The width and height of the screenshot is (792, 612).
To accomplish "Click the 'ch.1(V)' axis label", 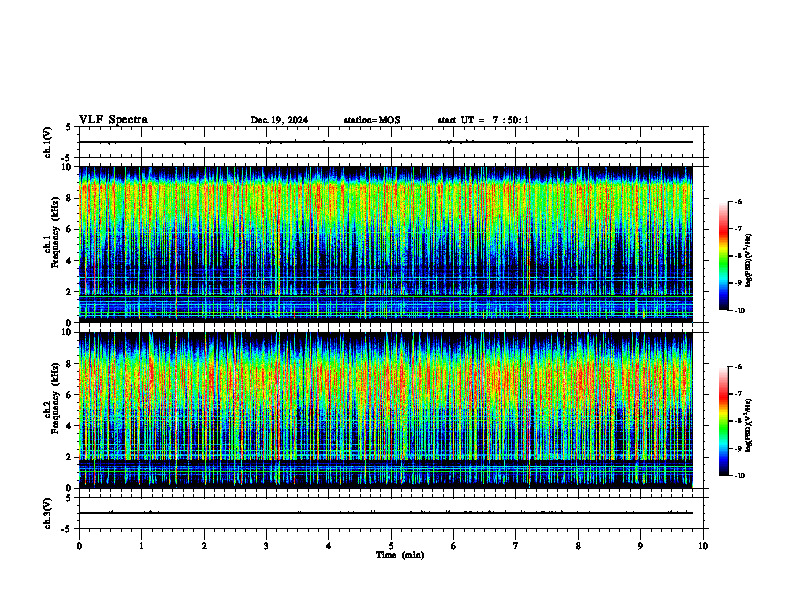I will click(48, 142).
